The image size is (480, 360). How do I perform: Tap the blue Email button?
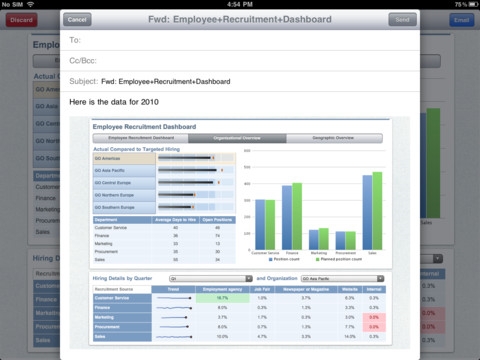(462, 20)
